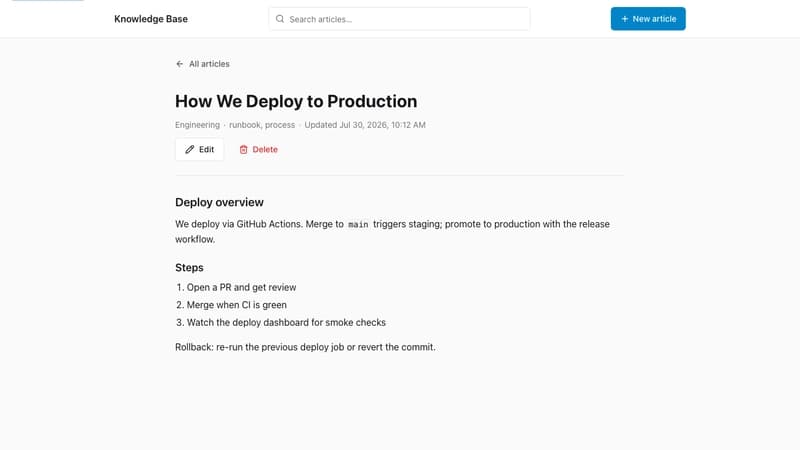Click step Open a PR and get review
The image size is (800, 450).
coord(241,287)
